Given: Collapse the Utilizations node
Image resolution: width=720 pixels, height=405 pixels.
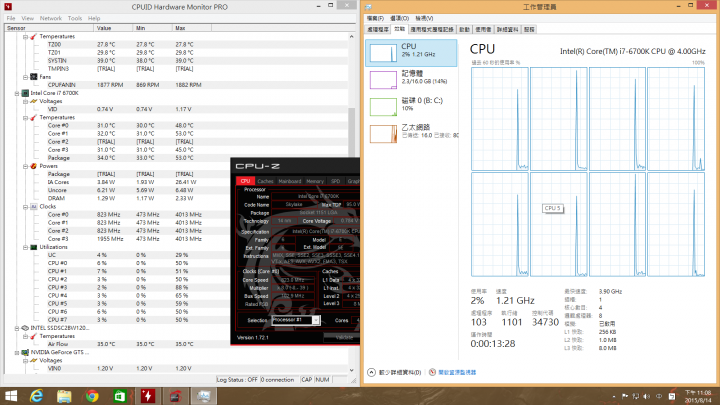Looking at the screenshot, I should point(25,247).
